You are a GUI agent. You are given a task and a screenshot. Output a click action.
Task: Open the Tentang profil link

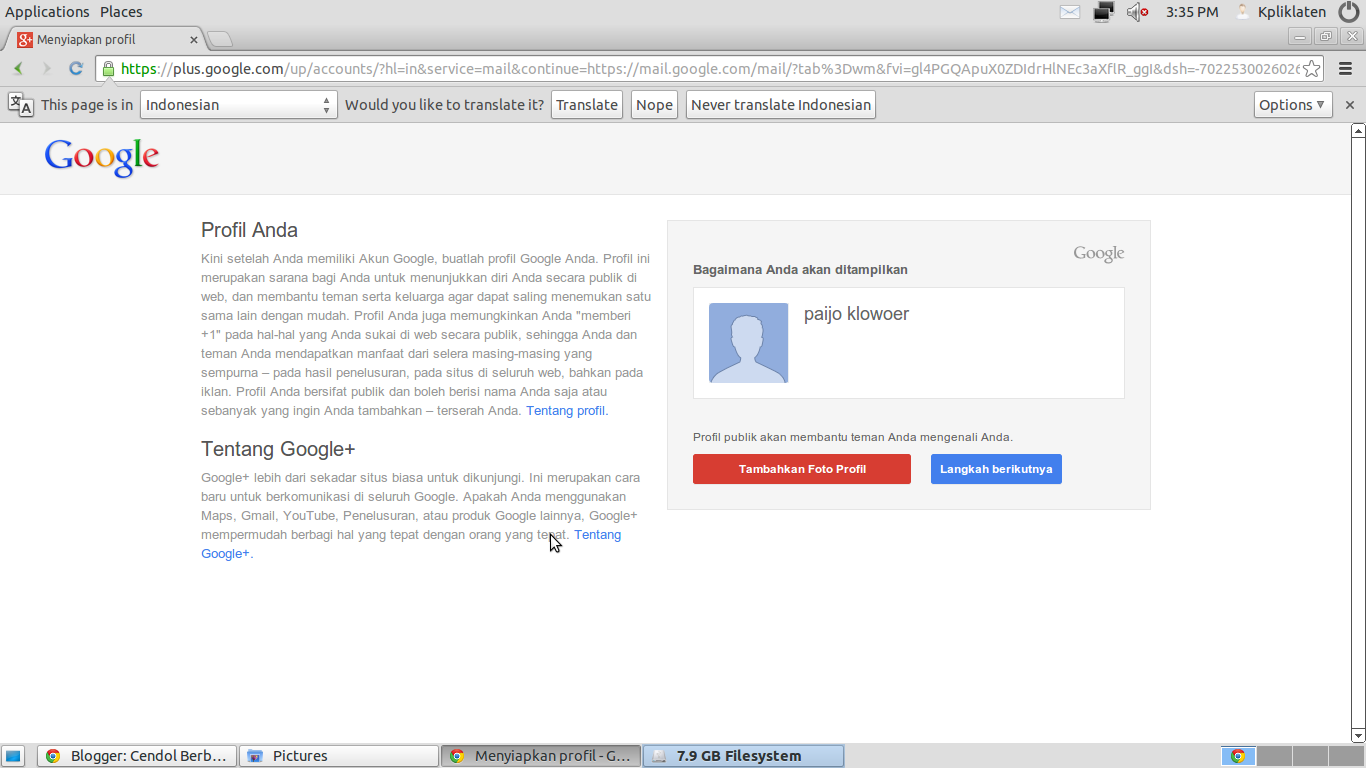click(x=566, y=411)
